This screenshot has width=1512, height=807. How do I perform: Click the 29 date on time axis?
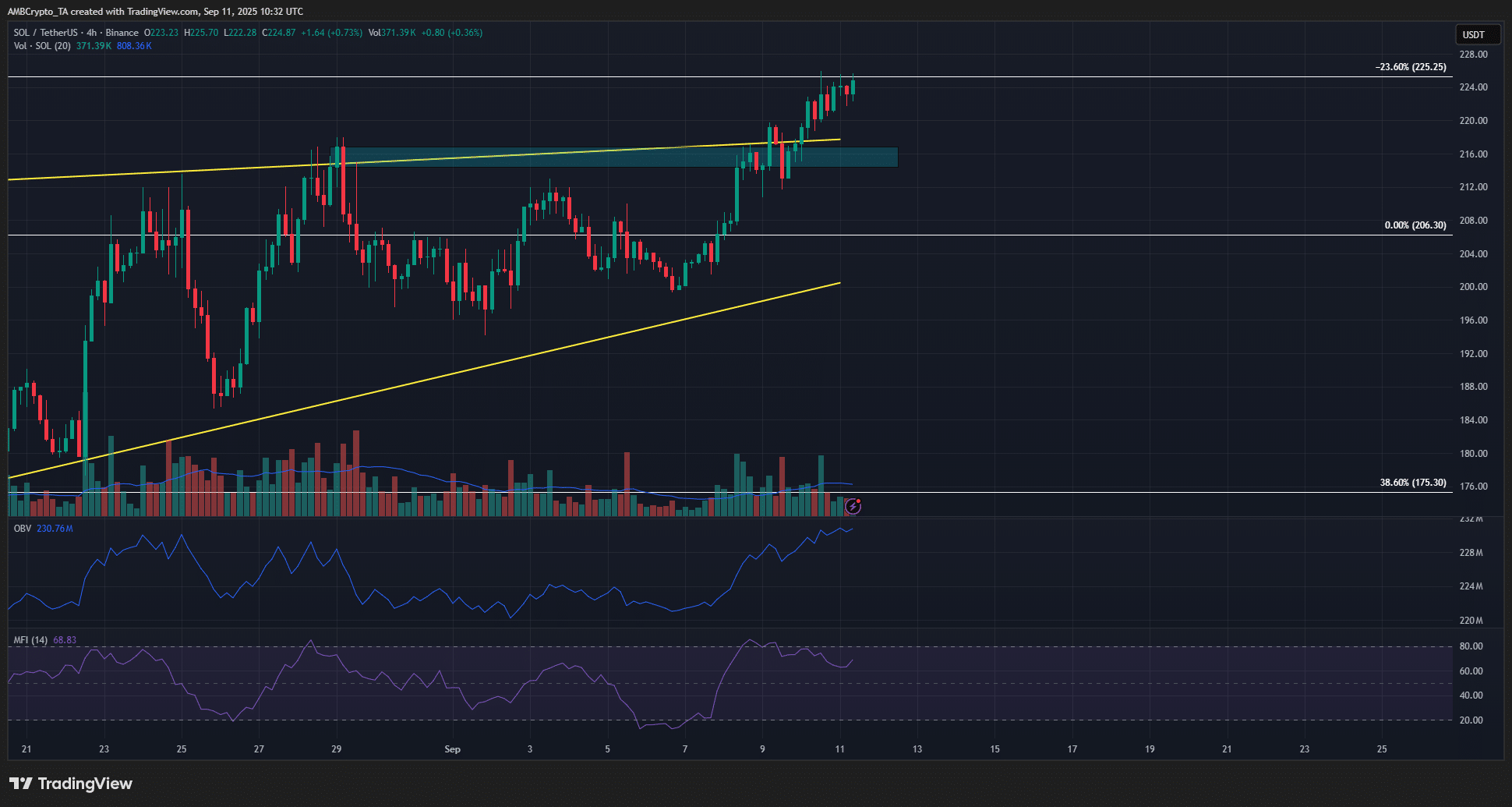pos(336,749)
